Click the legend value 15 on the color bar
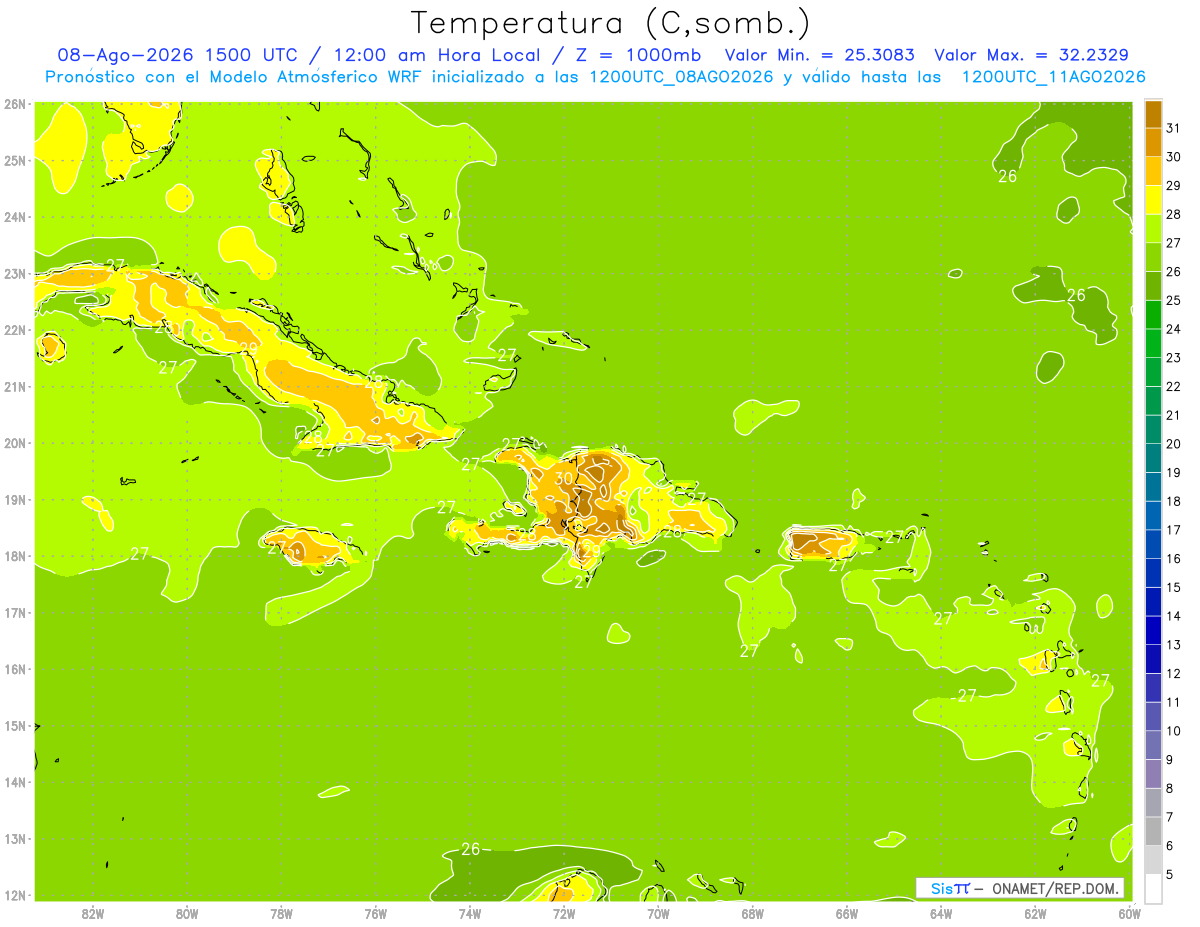The height and width of the screenshot is (927, 1200). tap(1174, 588)
